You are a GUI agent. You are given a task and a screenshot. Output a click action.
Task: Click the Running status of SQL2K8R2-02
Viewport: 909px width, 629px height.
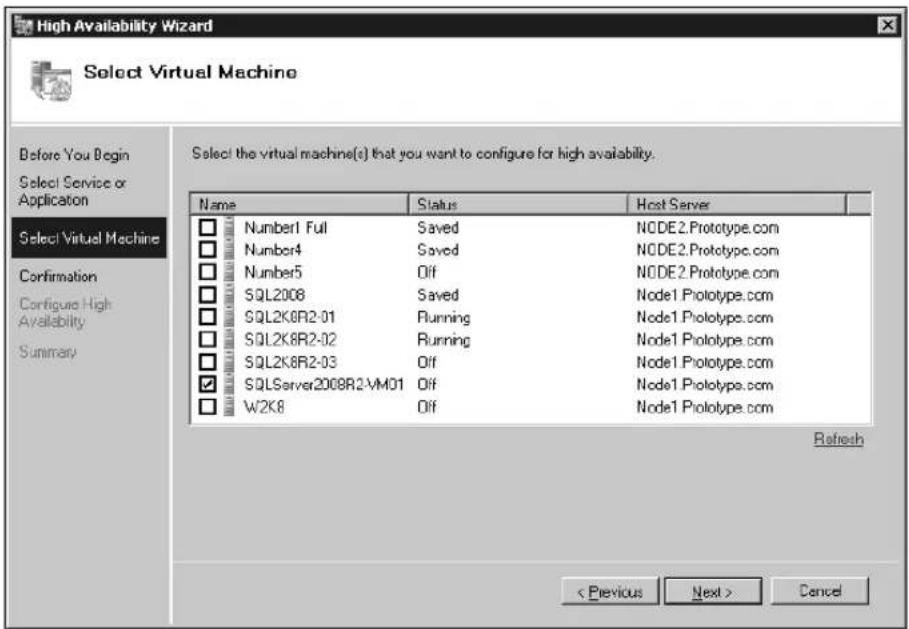[443, 340]
